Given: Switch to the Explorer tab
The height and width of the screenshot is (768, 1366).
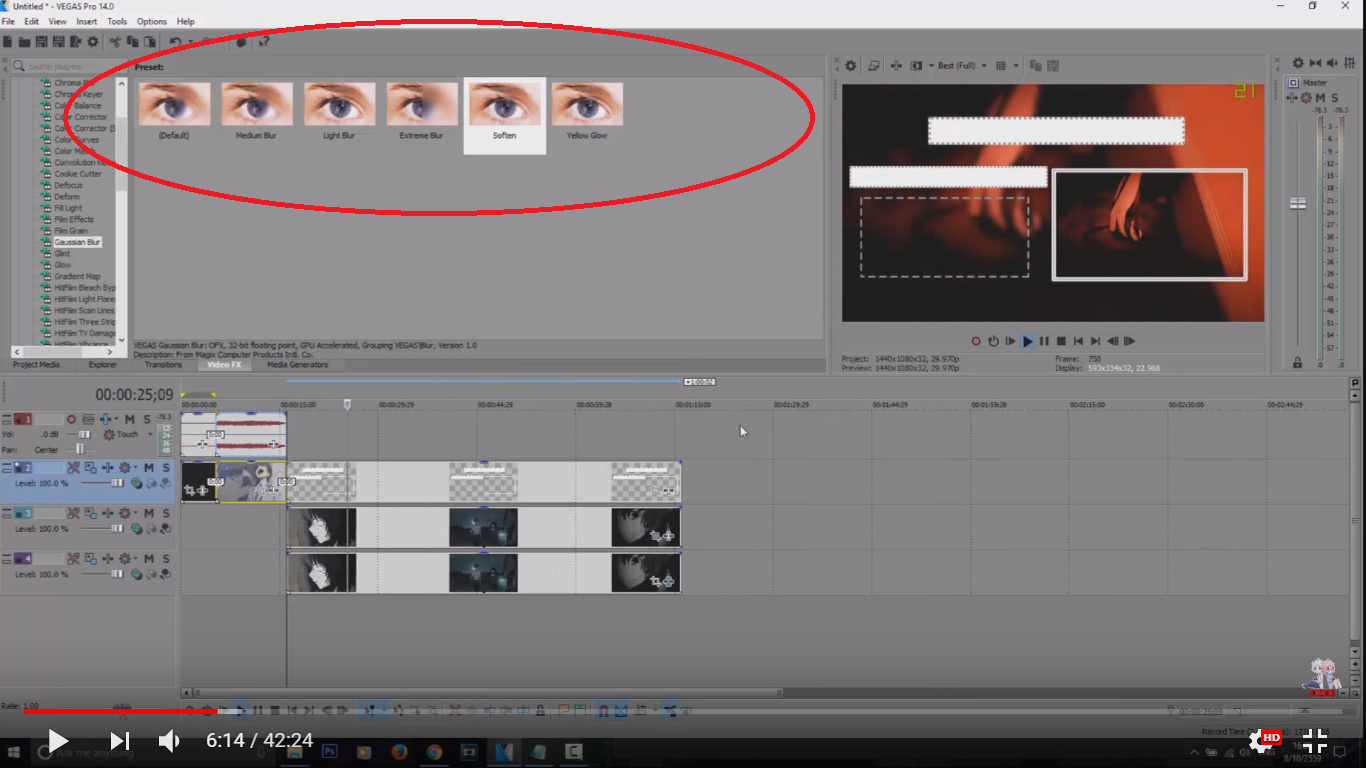Looking at the screenshot, I should (102, 364).
